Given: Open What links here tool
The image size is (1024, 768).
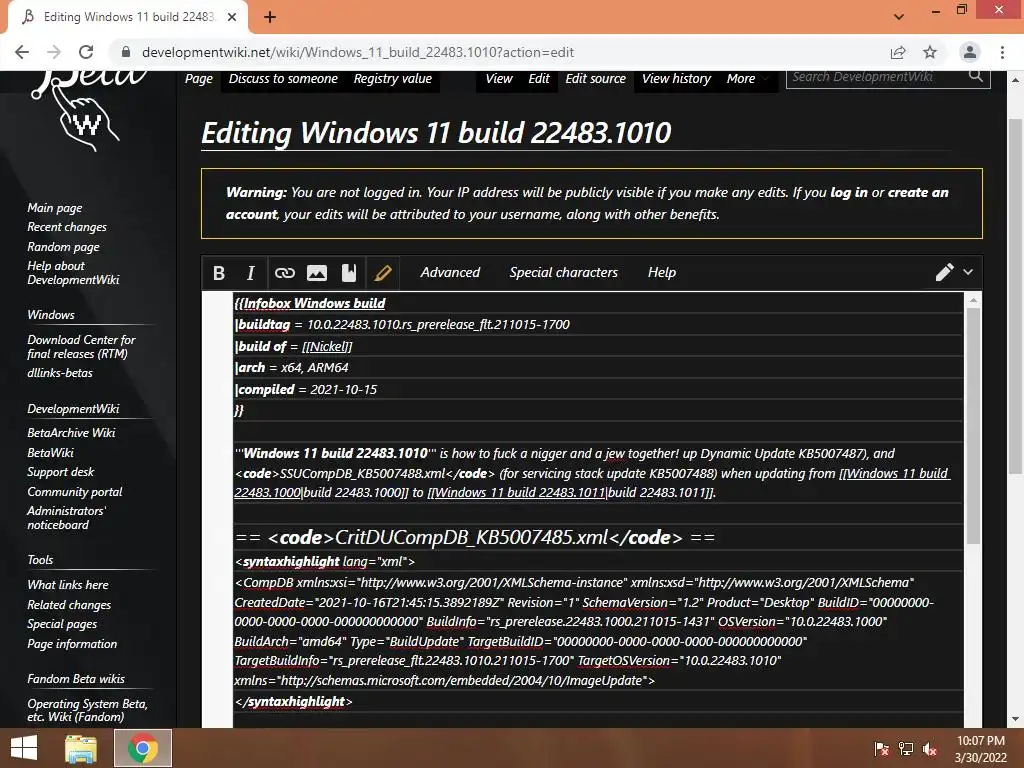Looking at the screenshot, I should 68,584.
